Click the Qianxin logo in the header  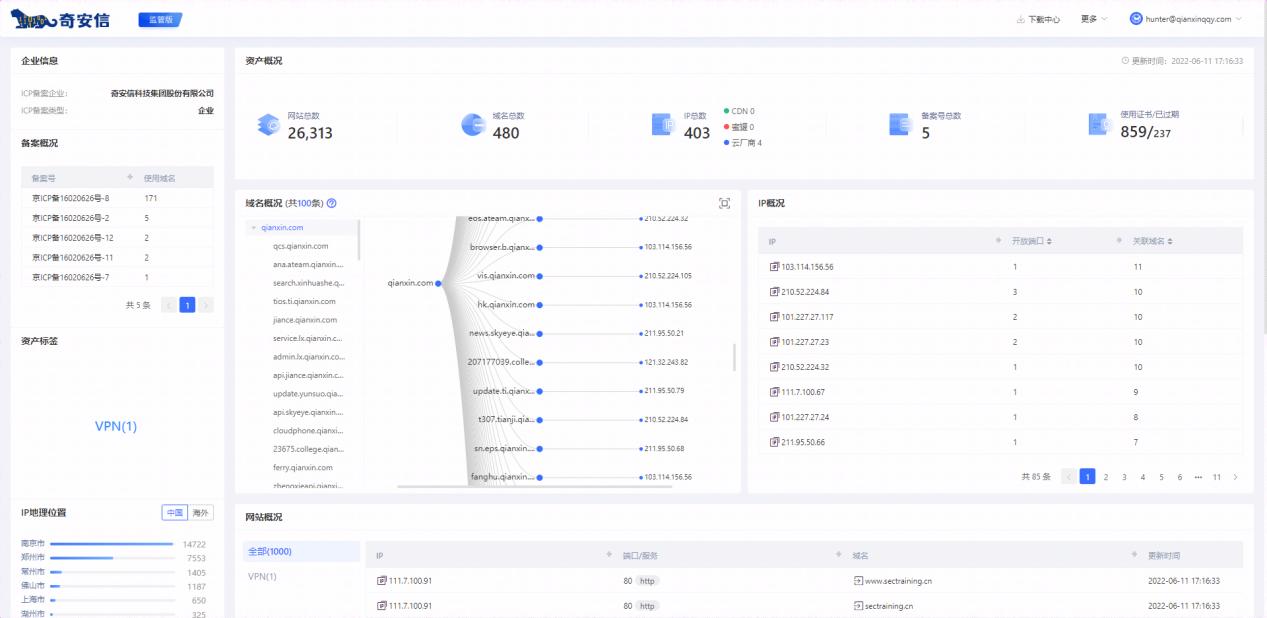coord(60,19)
